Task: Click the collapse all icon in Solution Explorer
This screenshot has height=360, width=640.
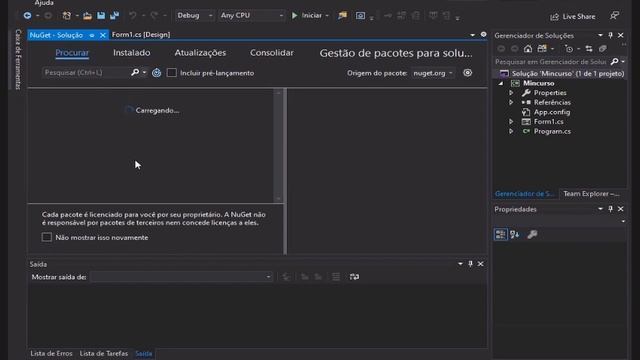Action: (602, 49)
